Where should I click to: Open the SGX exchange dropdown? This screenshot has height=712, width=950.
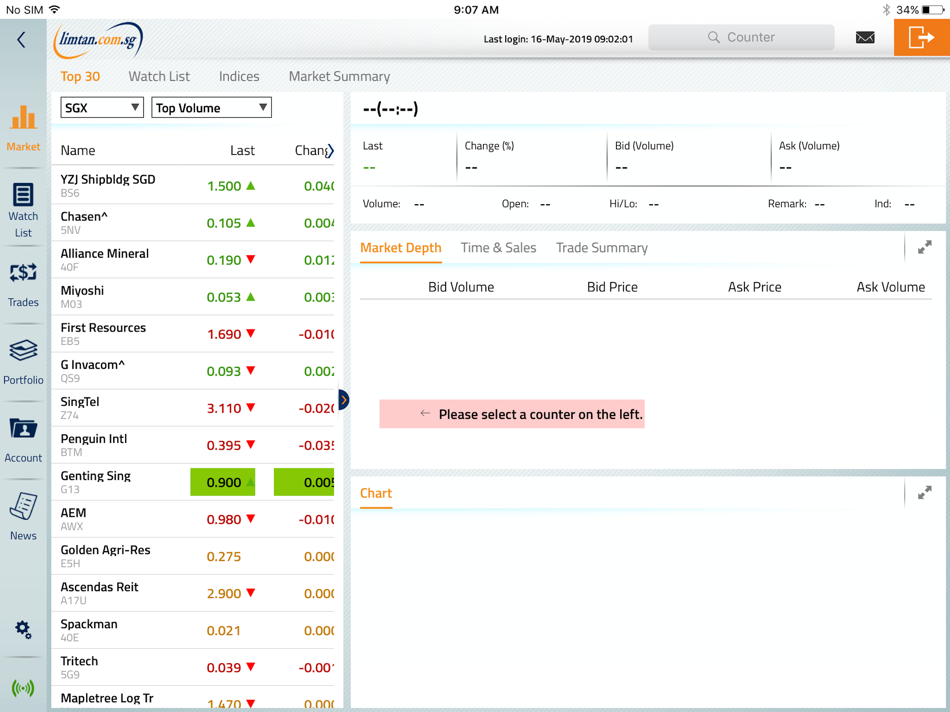coord(102,108)
